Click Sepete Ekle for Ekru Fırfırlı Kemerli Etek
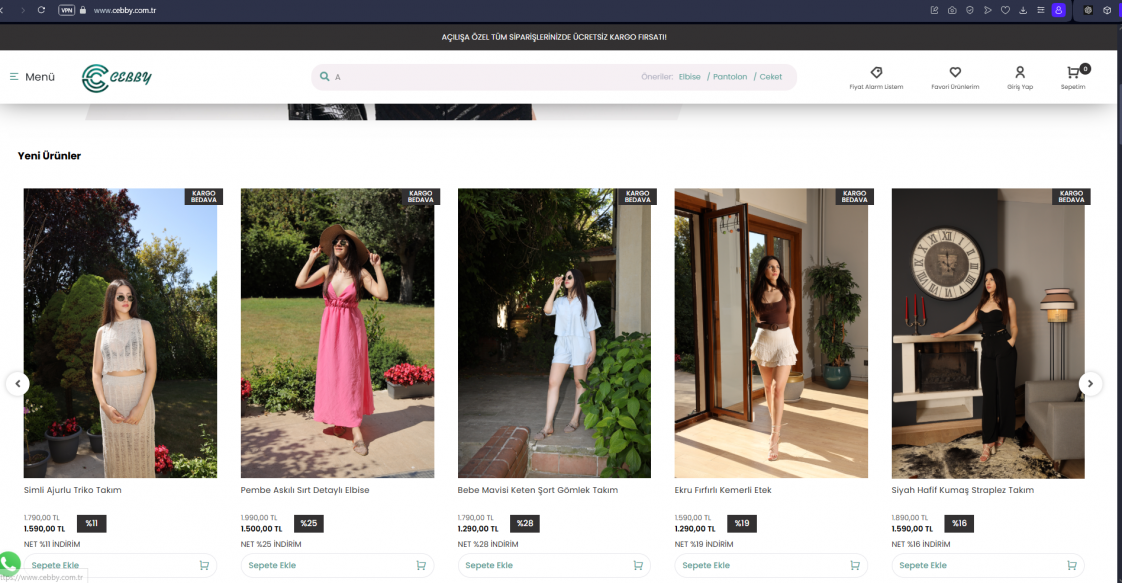The width and height of the screenshot is (1122, 583). (x=771, y=565)
